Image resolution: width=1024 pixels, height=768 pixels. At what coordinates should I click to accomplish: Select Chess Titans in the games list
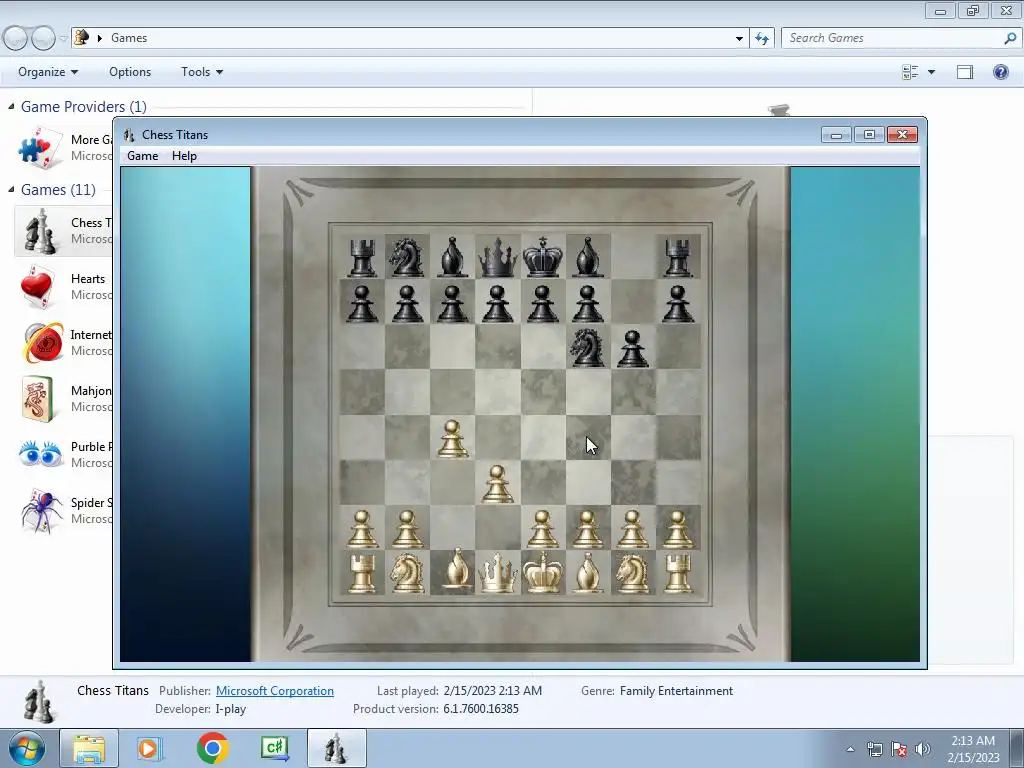(63, 231)
